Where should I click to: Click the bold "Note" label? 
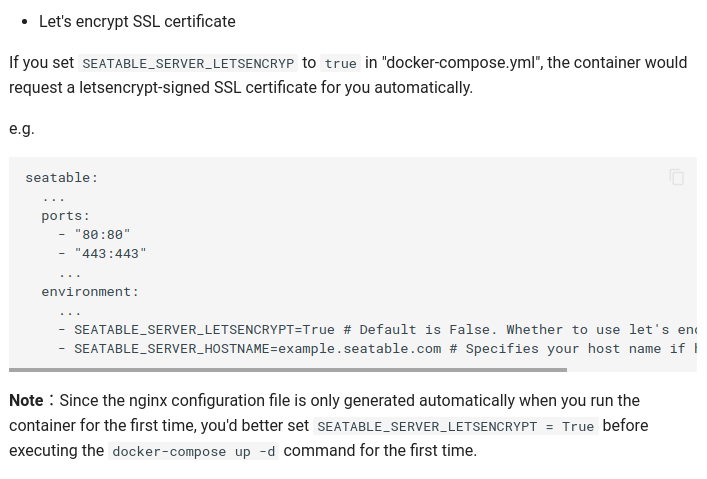(x=26, y=400)
